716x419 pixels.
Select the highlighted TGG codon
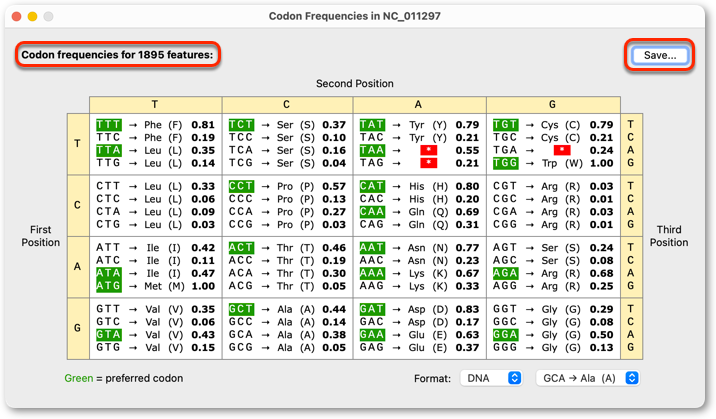click(x=505, y=163)
